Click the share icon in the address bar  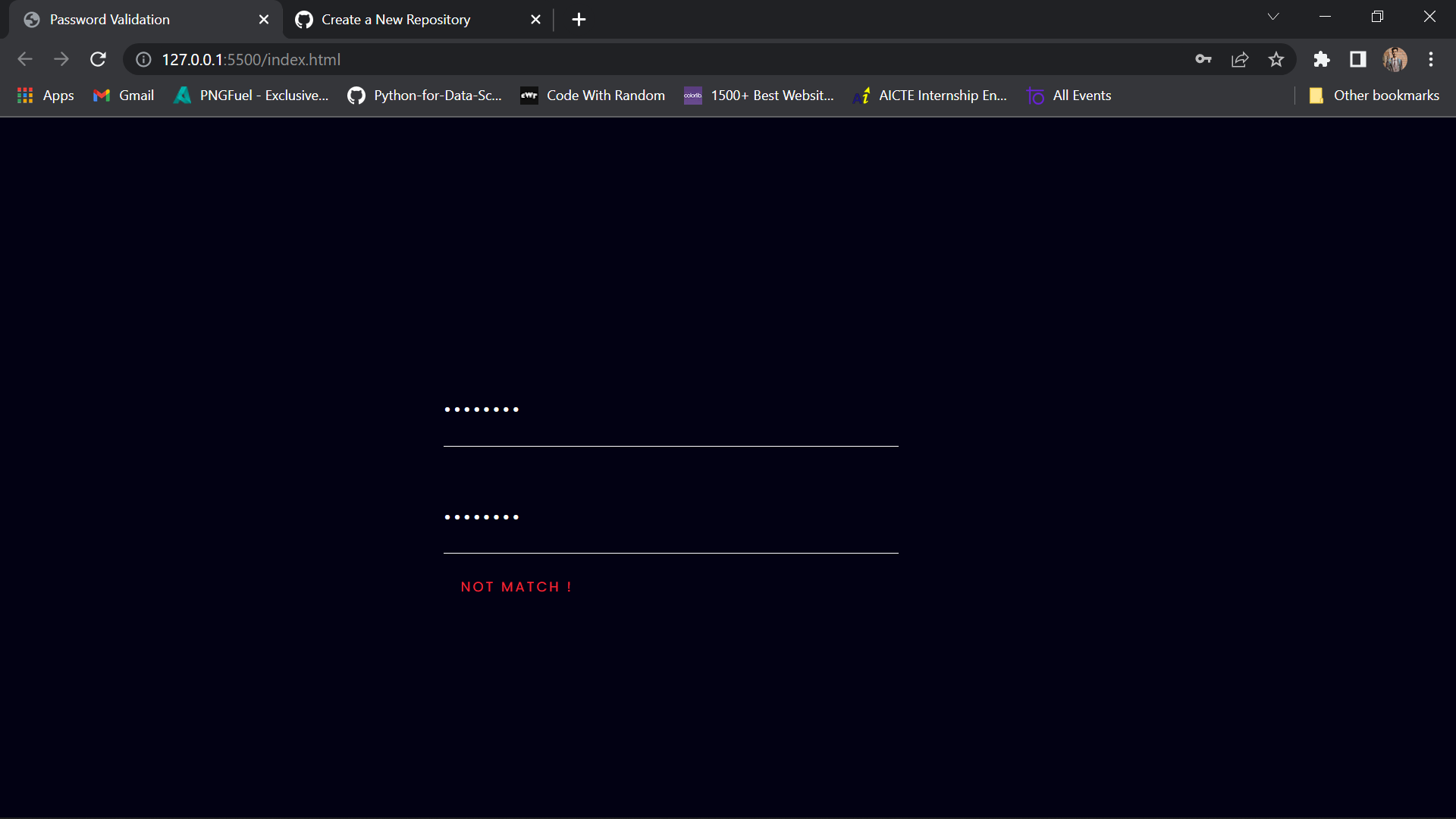pyautogui.click(x=1240, y=59)
